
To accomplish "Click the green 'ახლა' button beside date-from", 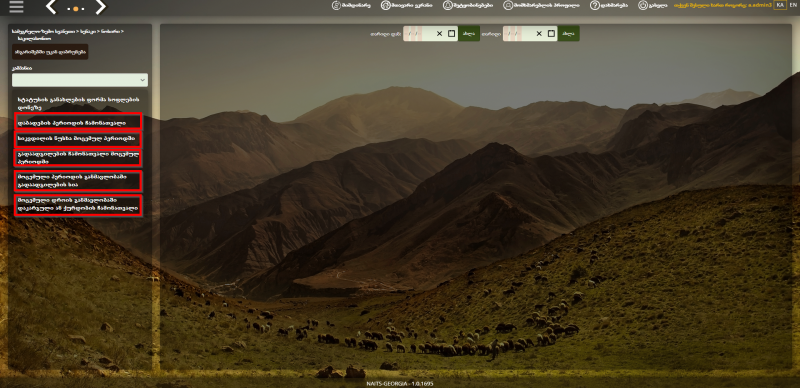I will point(469,34).
